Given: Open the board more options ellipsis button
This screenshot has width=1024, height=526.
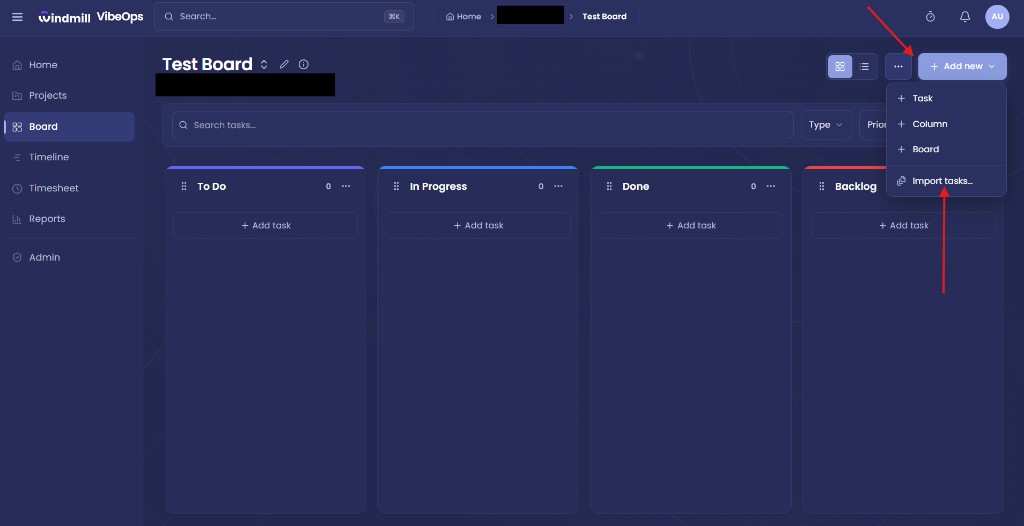Looking at the screenshot, I should point(899,66).
